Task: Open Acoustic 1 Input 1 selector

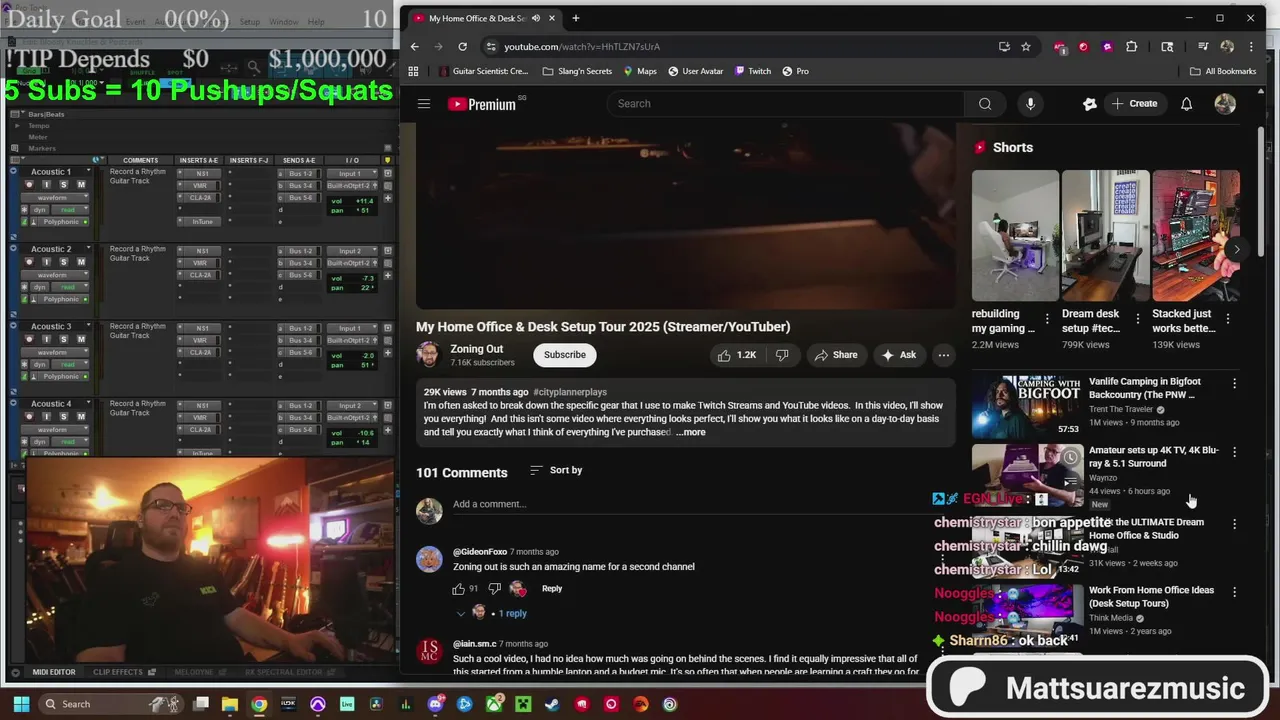Action: click(351, 174)
